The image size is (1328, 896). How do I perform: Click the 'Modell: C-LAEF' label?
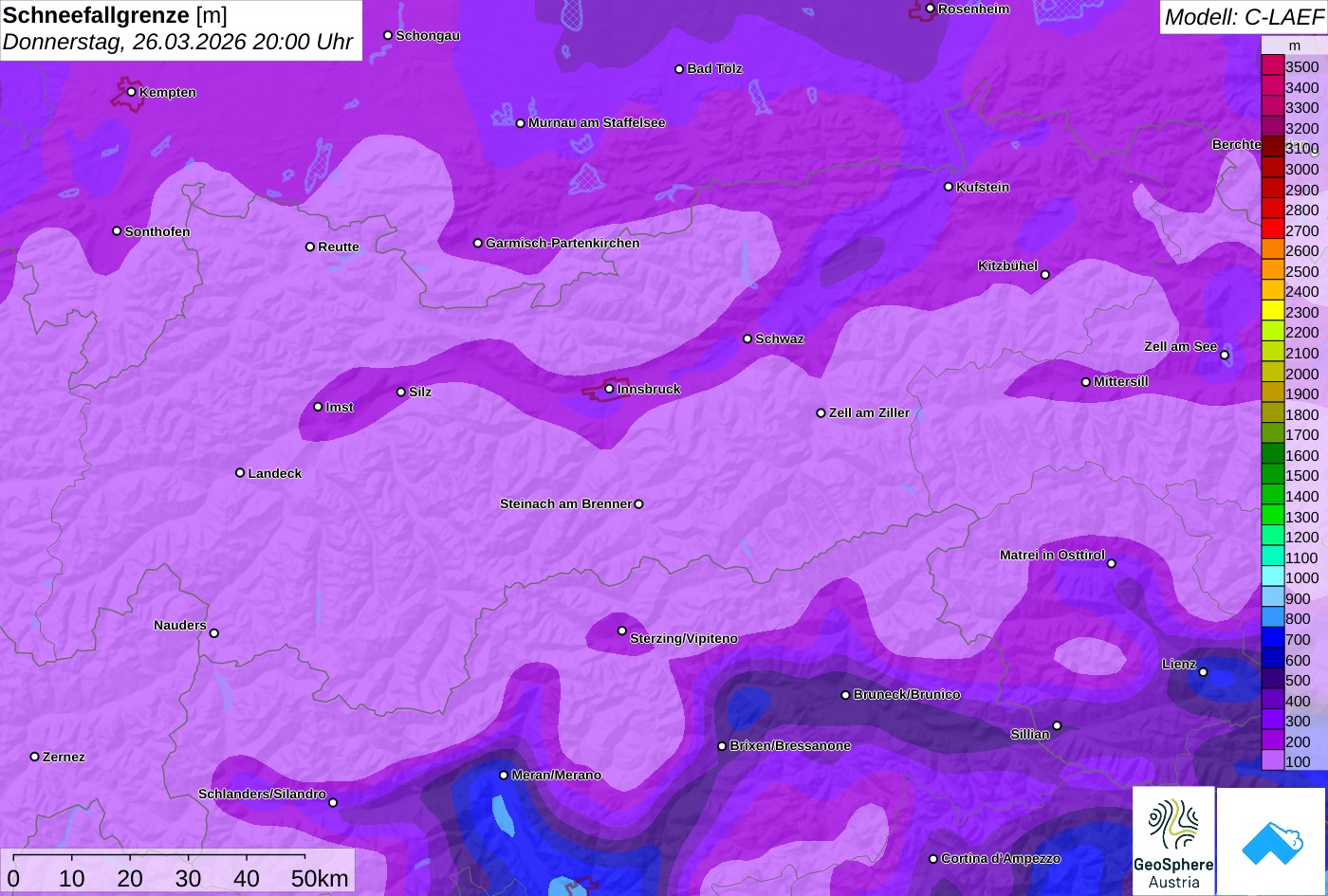click(1243, 16)
